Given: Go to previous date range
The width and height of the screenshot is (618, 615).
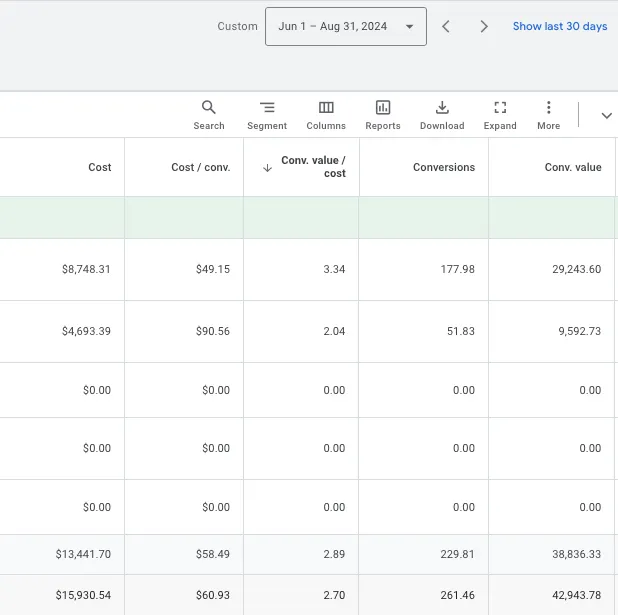Looking at the screenshot, I should click(446, 27).
